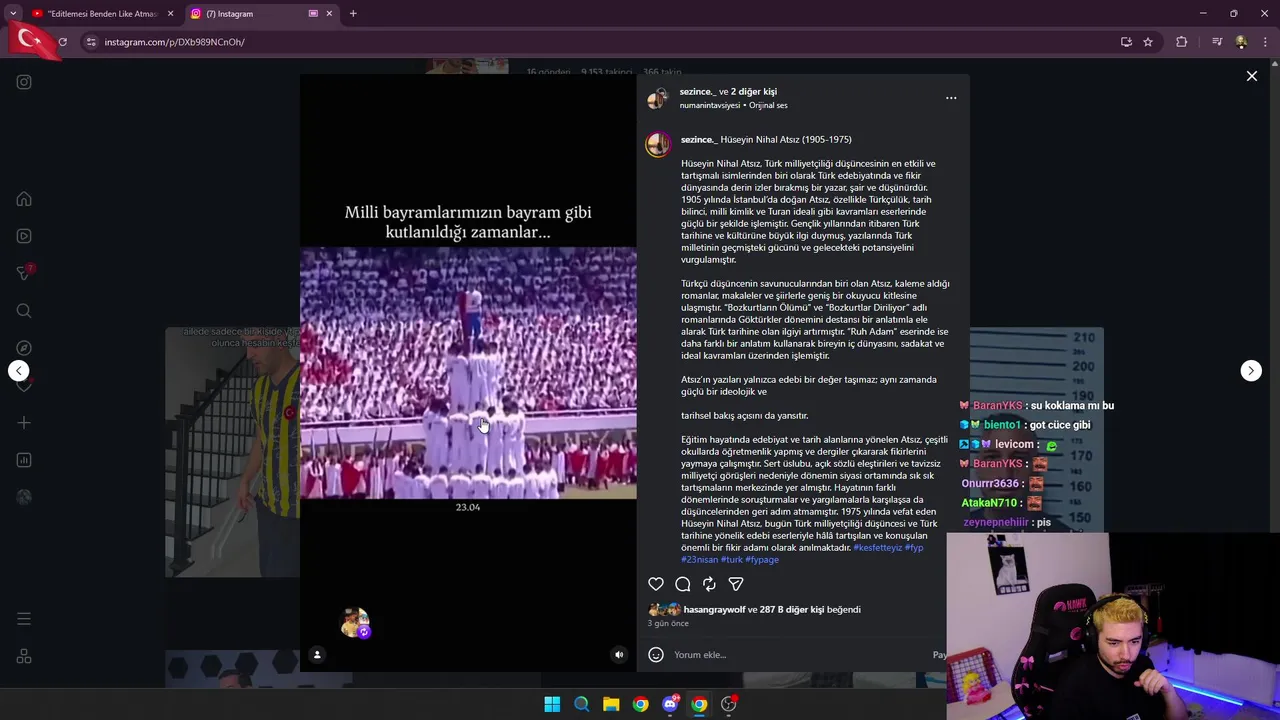Open site information icon in address bar
Image resolution: width=1280 pixels, height=720 pixels.
(x=91, y=42)
